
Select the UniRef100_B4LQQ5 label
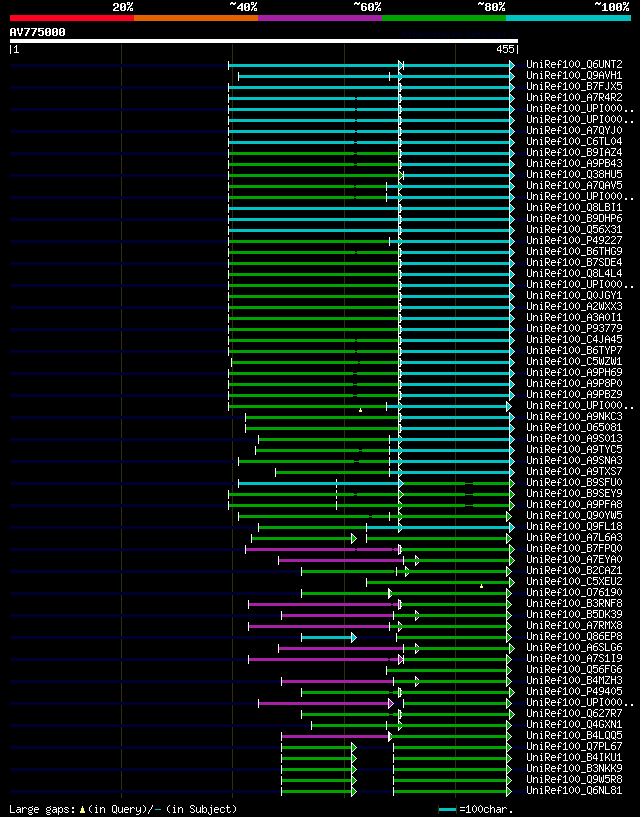coord(574,736)
